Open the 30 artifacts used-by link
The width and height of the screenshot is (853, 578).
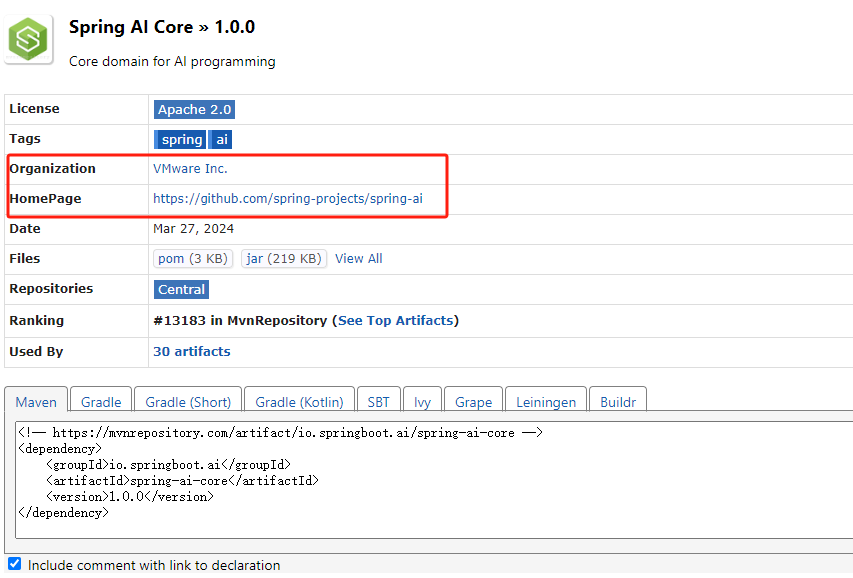[191, 352]
